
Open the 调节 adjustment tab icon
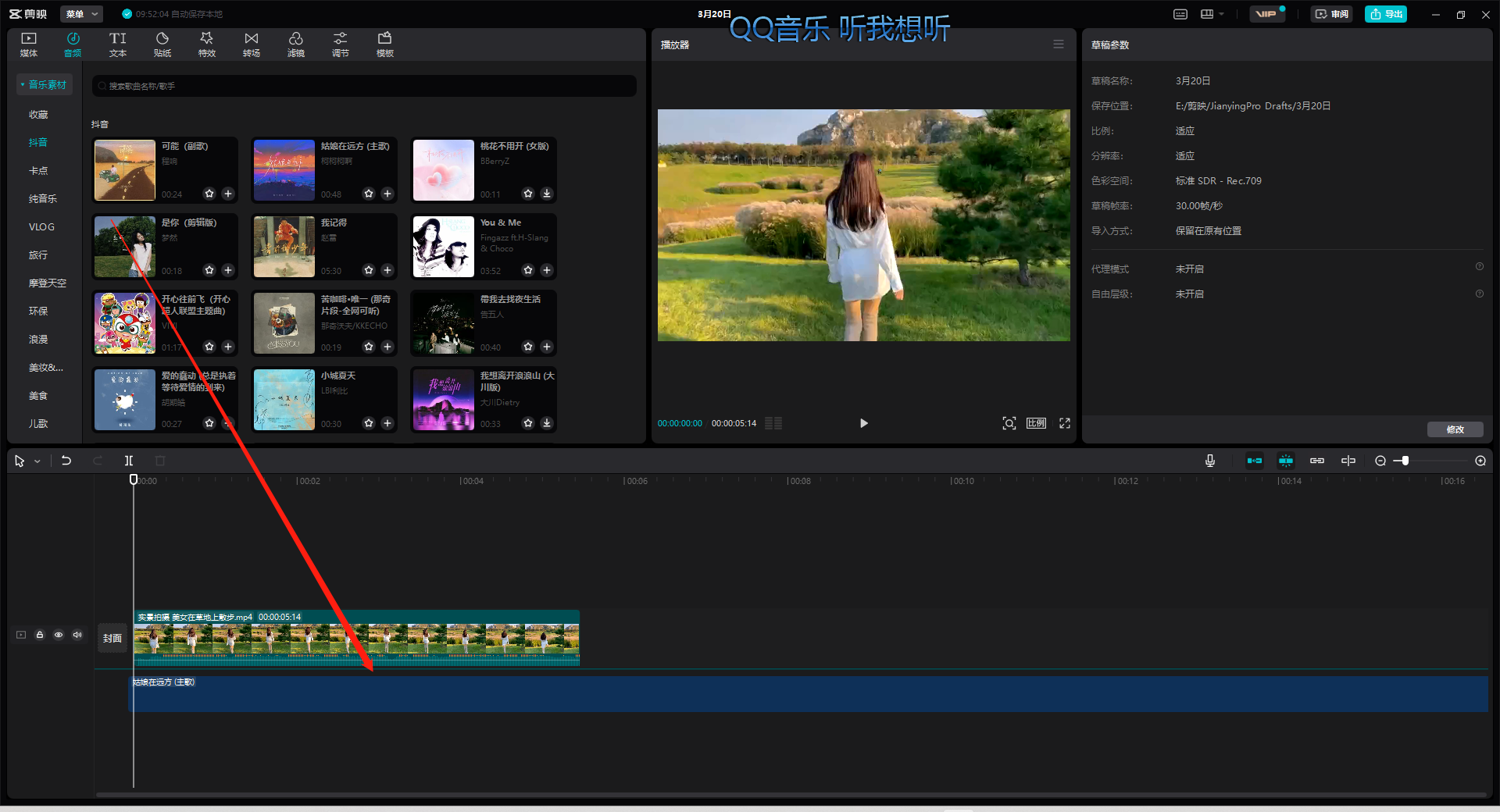click(x=341, y=38)
